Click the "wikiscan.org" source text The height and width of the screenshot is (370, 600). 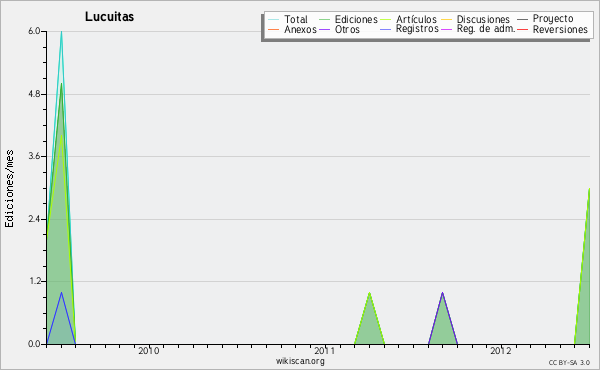(300, 361)
